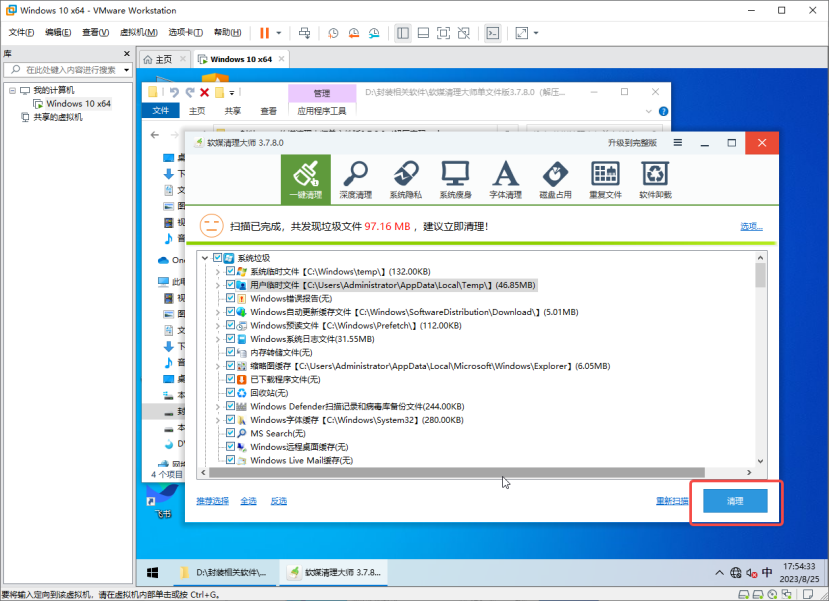The width and height of the screenshot is (829, 602).
Task: Open the 虚拟机 menu in VMware
Action: pyautogui.click(x=139, y=33)
